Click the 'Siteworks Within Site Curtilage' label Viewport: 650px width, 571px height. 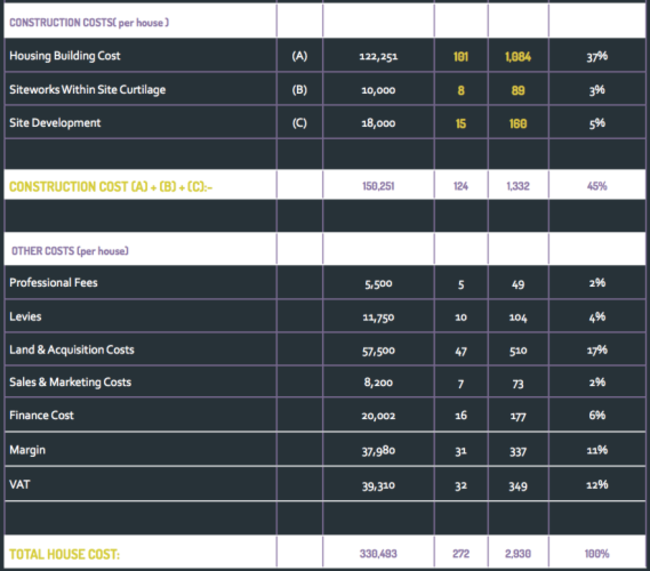click(87, 90)
